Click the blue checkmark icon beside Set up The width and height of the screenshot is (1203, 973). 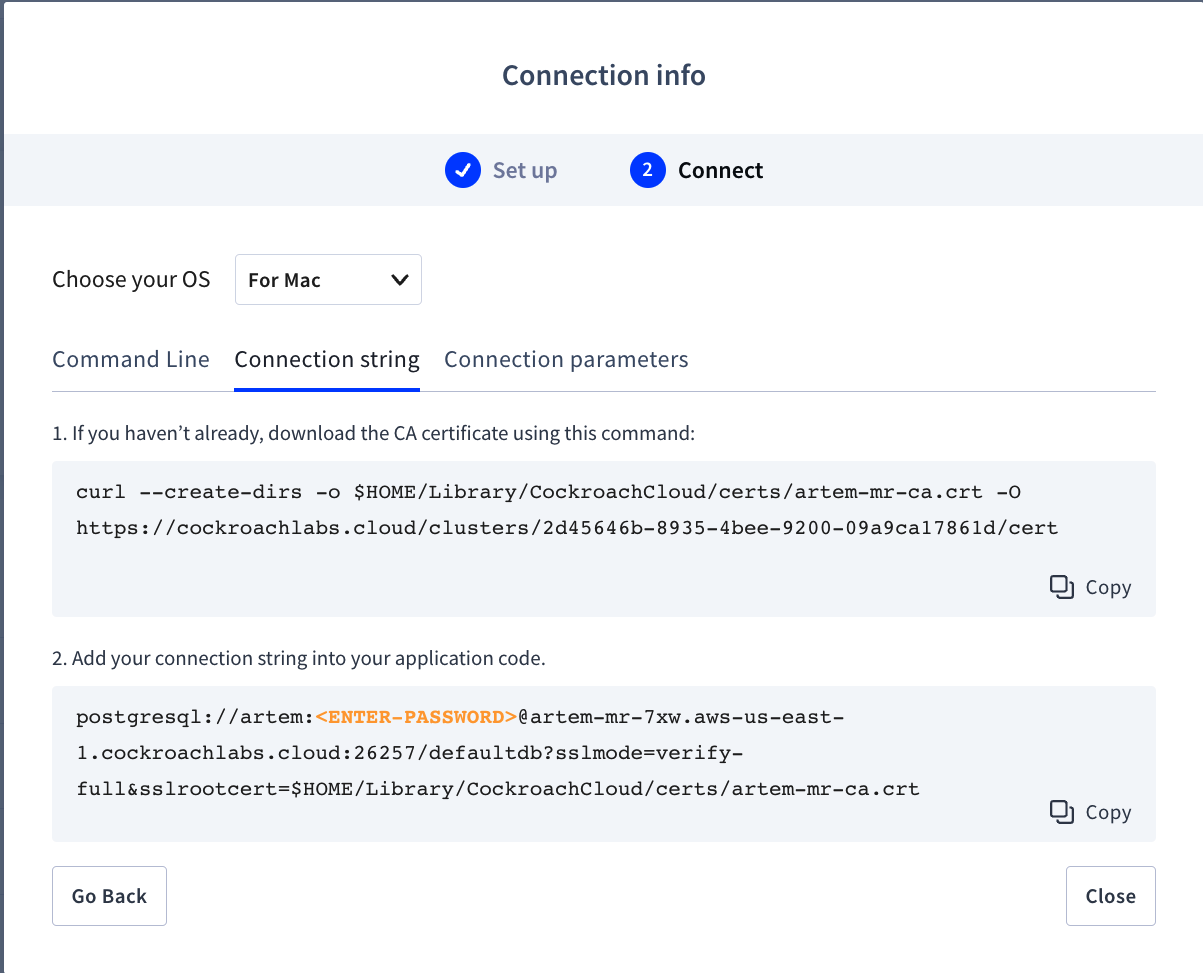[x=462, y=171]
